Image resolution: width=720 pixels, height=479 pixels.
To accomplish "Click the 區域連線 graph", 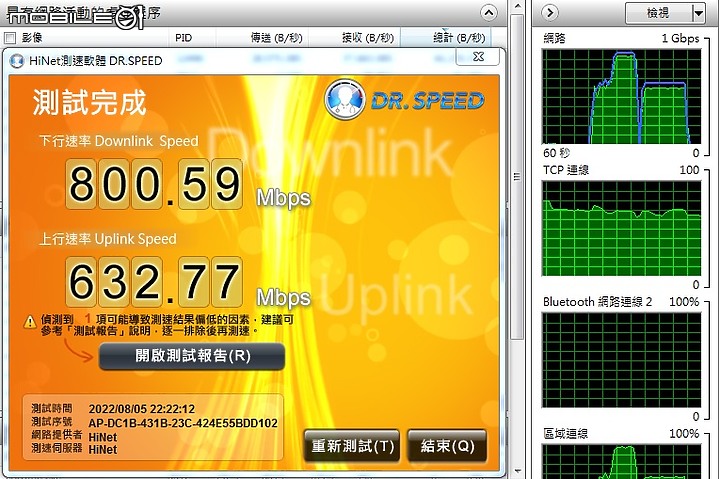I will 621,462.
